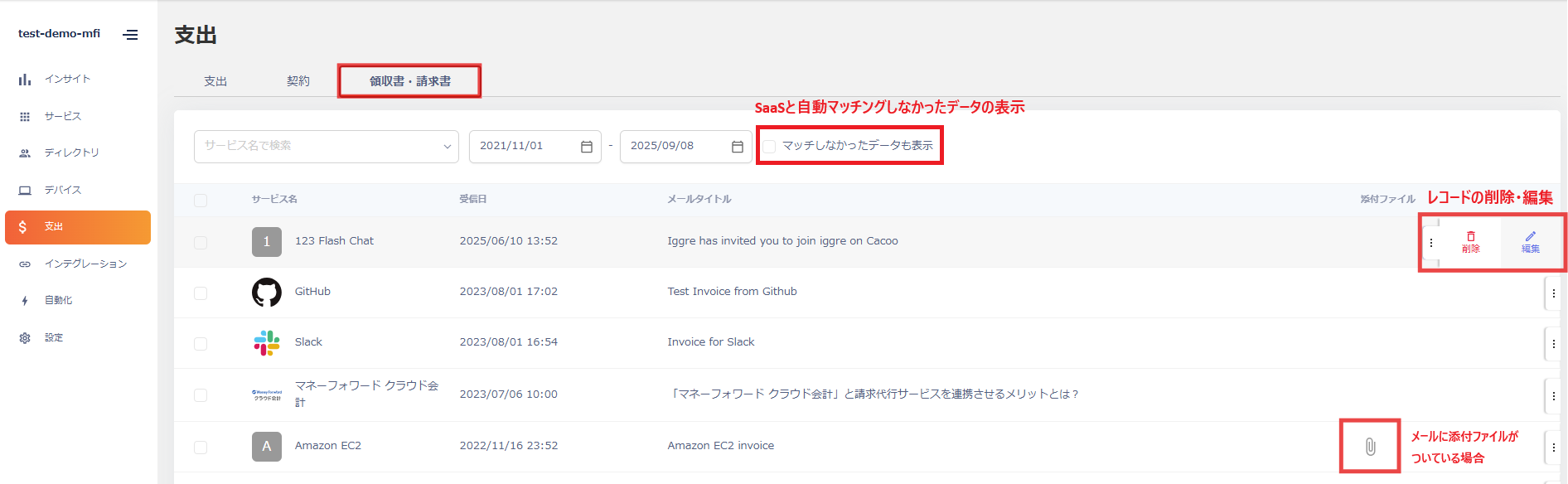Viewport: 1568px width, 484px height.
Task: Open the Slack service name
Action: pyautogui.click(x=308, y=342)
